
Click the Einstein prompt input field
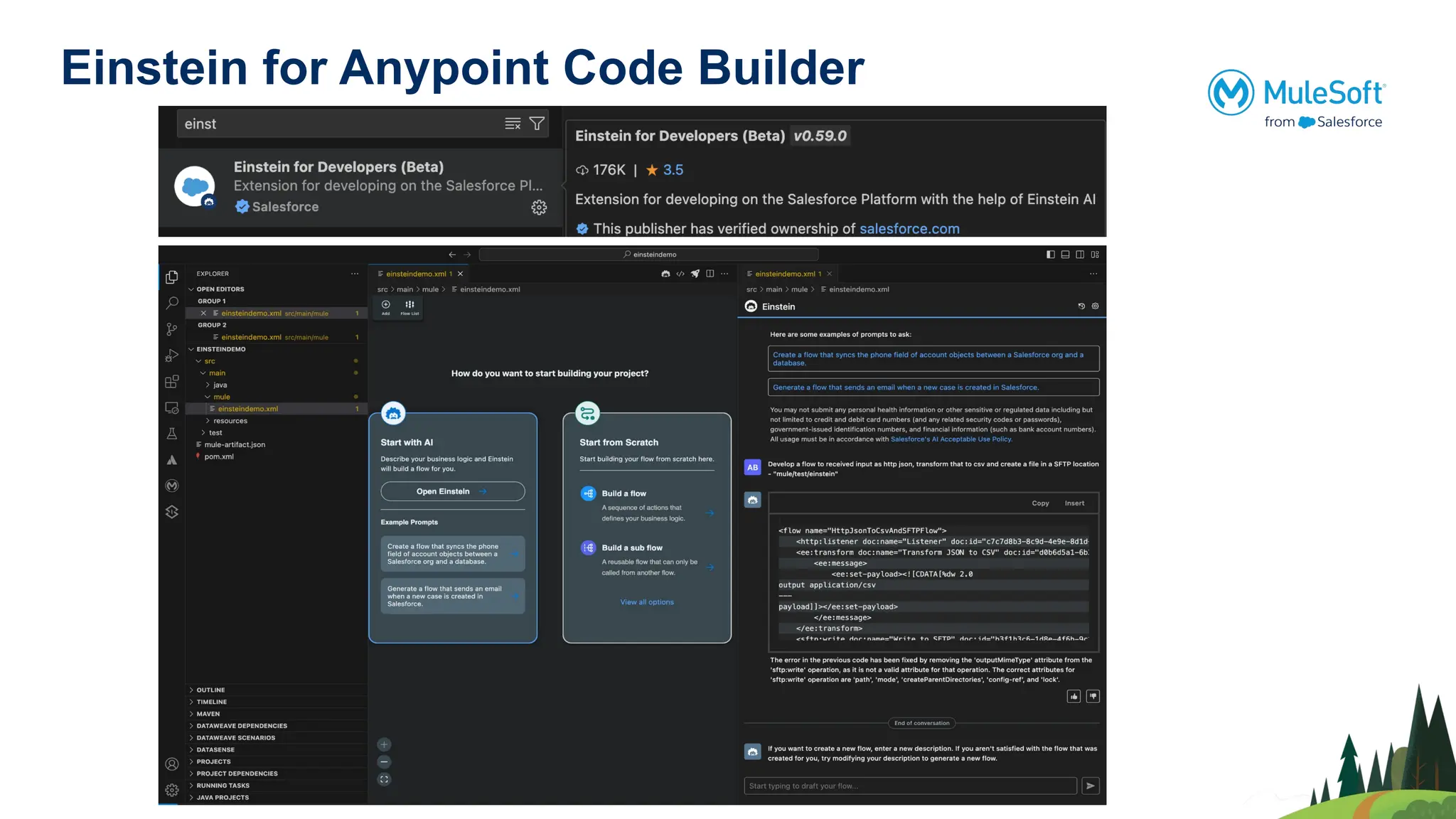911,786
